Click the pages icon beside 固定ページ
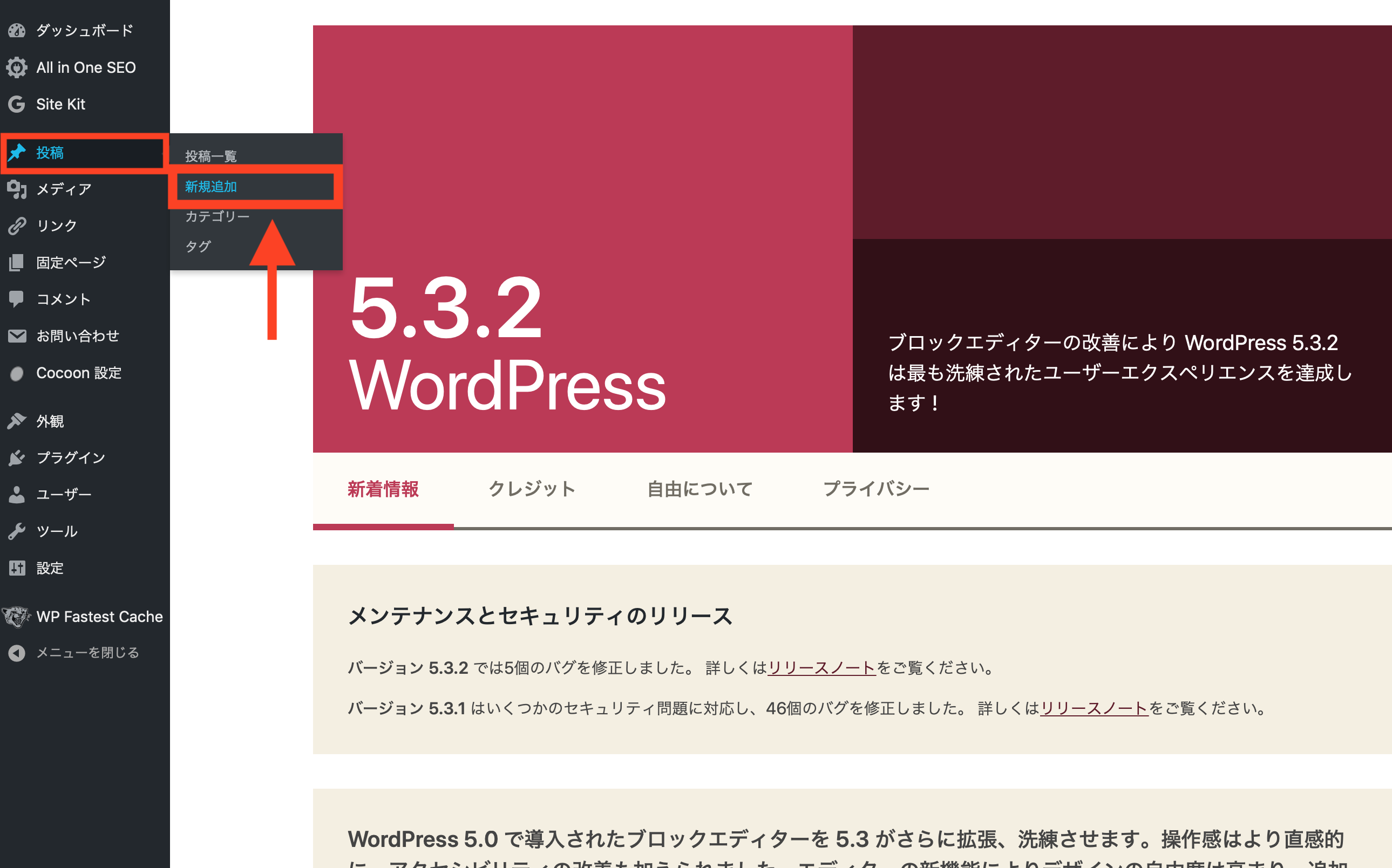The image size is (1392, 868). (17, 262)
